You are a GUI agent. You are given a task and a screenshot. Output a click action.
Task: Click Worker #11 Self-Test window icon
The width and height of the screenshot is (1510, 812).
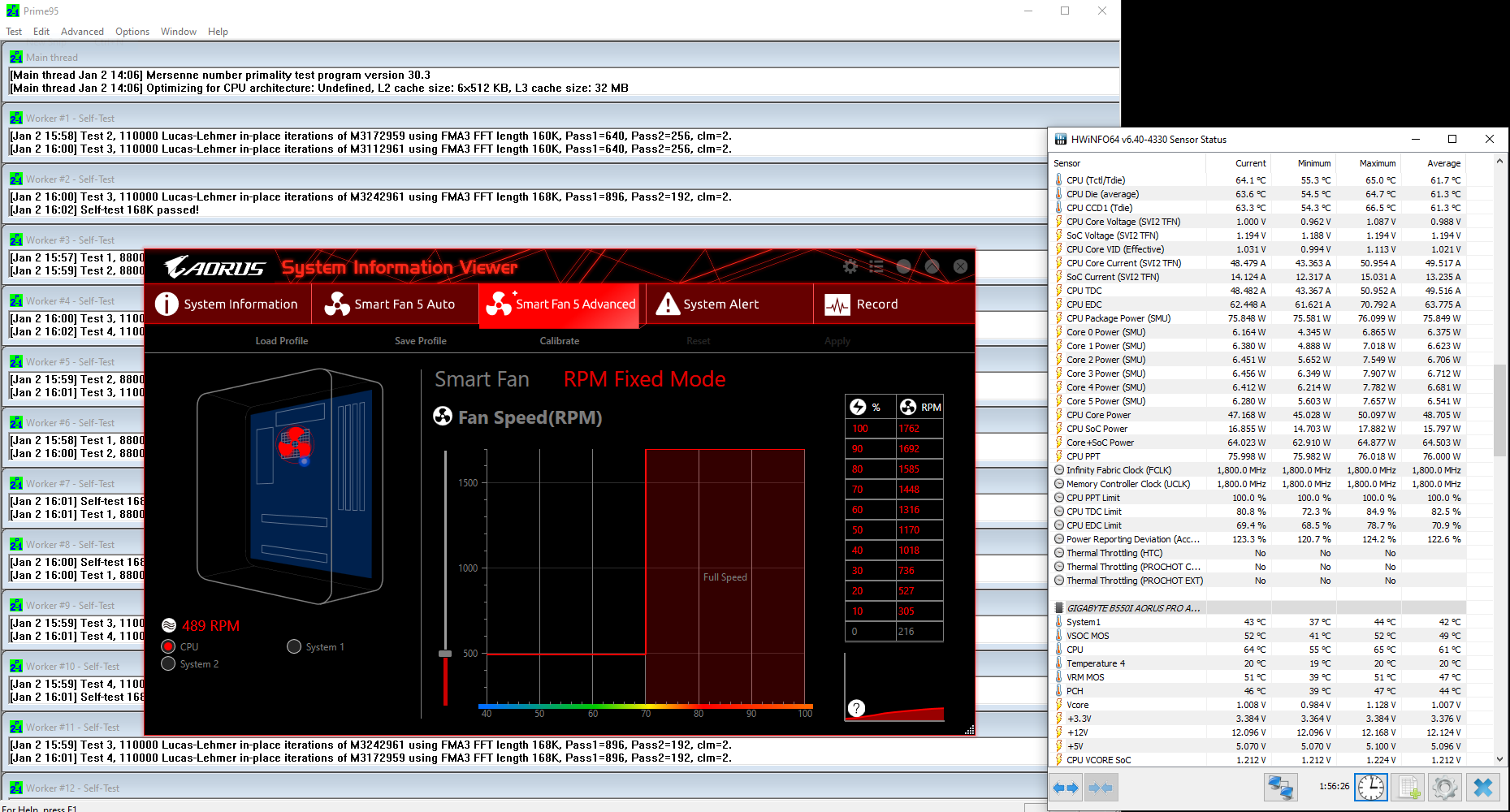[x=16, y=727]
